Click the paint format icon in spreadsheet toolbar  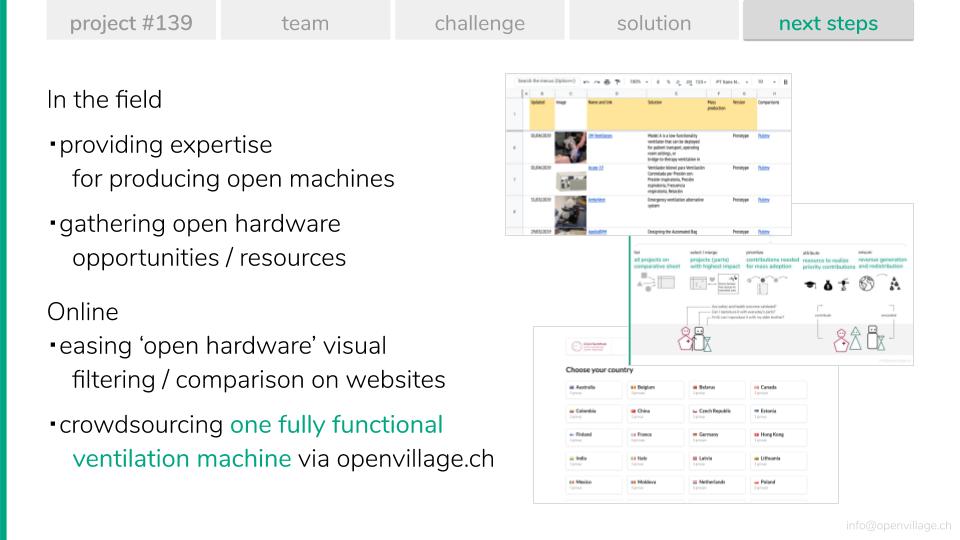click(617, 81)
